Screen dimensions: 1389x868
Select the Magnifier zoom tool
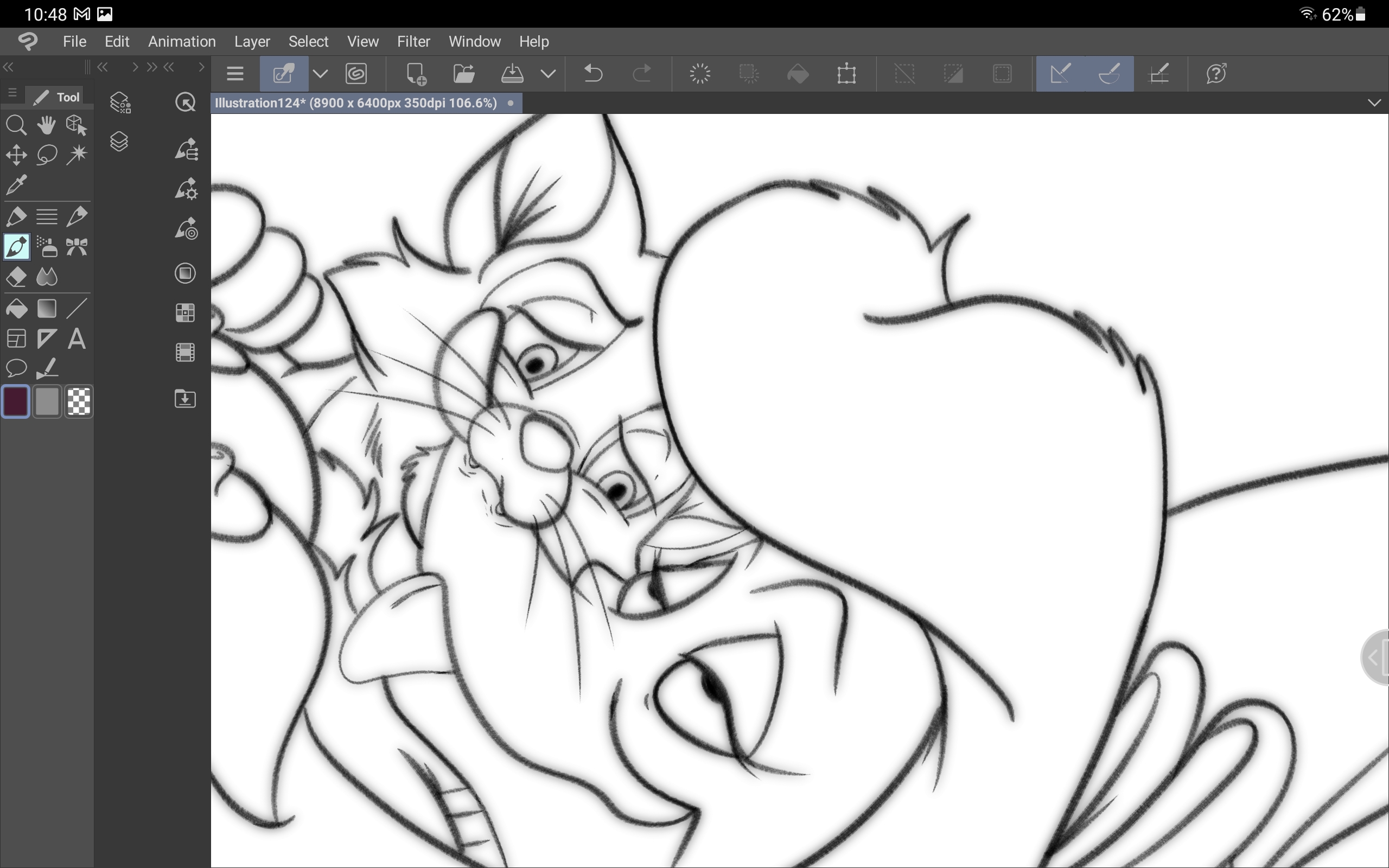click(16, 125)
